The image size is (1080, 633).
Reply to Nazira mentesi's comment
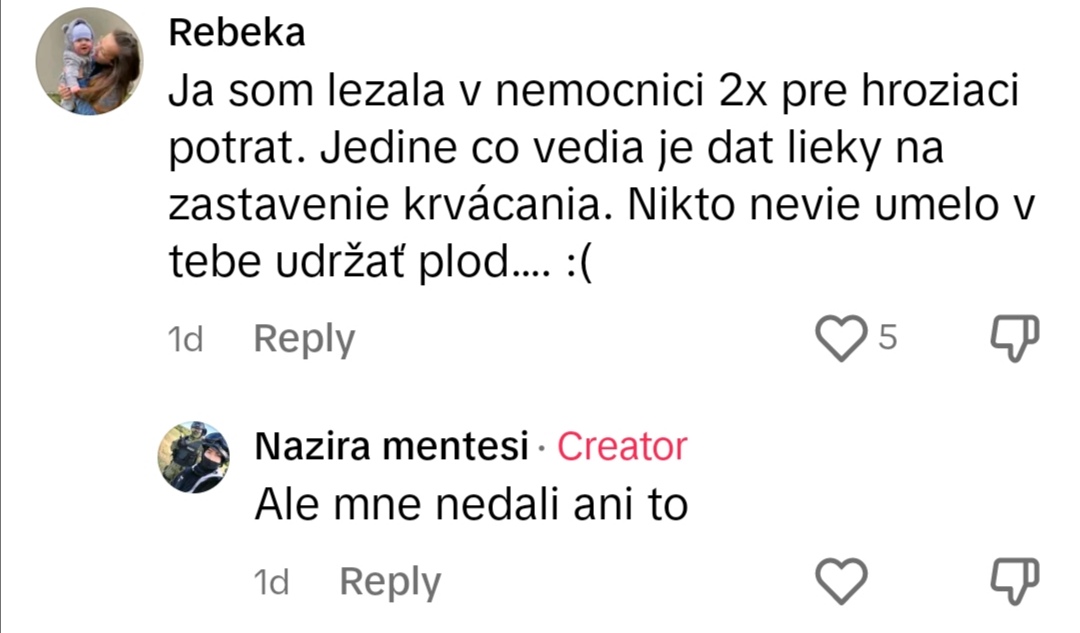pos(390,582)
